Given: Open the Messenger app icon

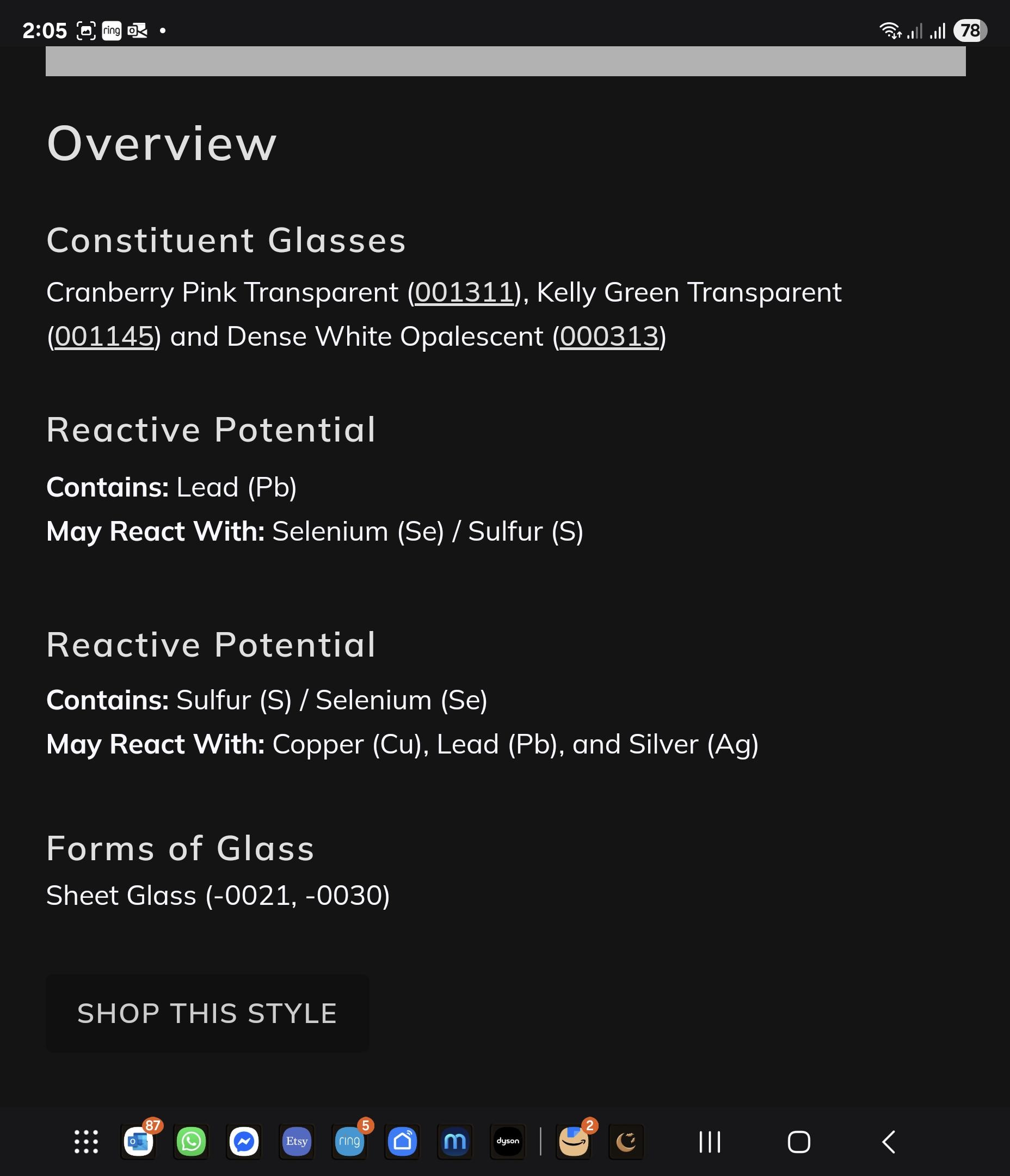Looking at the screenshot, I should click(244, 1141).
